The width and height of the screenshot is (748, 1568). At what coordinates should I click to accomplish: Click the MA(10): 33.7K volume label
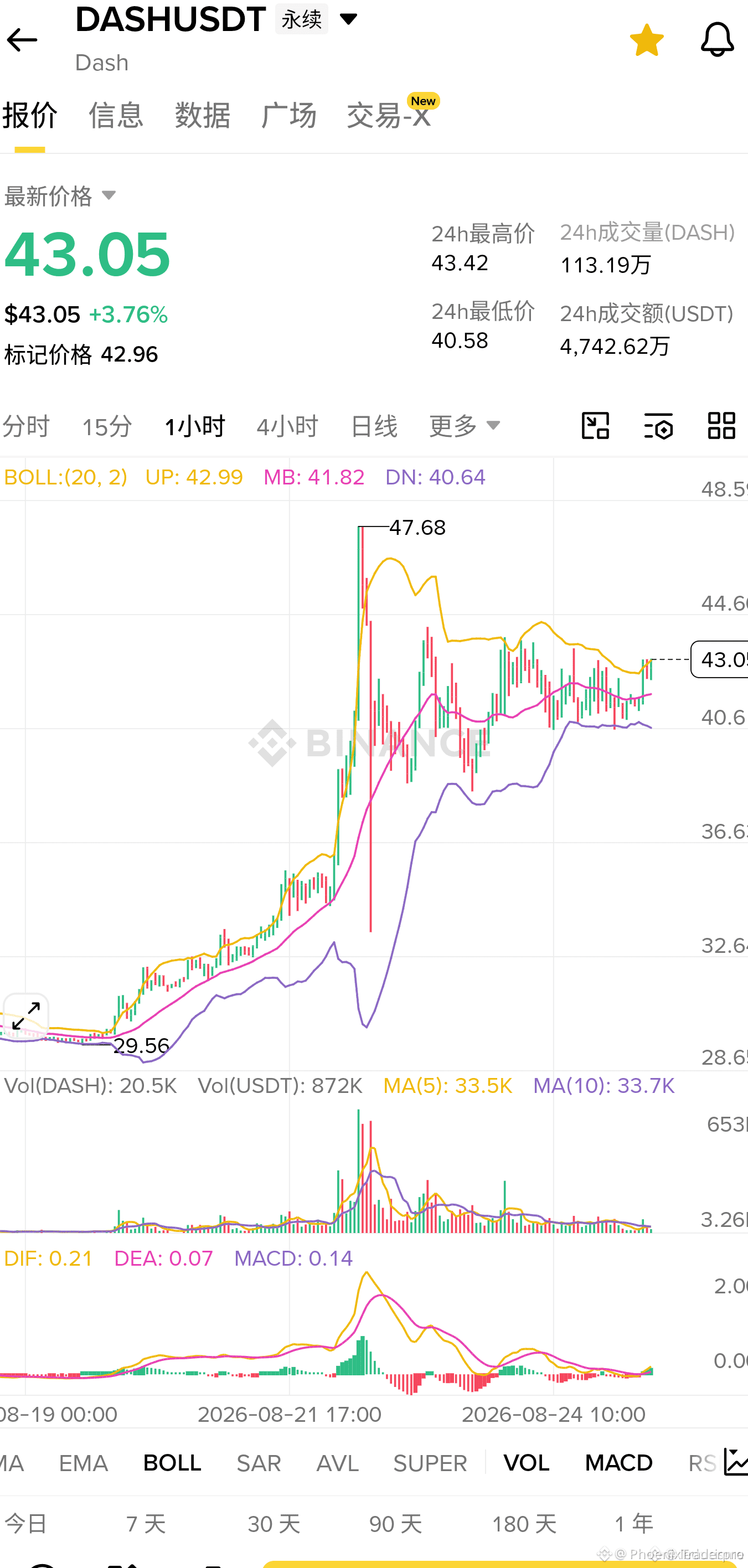click(603, 1086)
